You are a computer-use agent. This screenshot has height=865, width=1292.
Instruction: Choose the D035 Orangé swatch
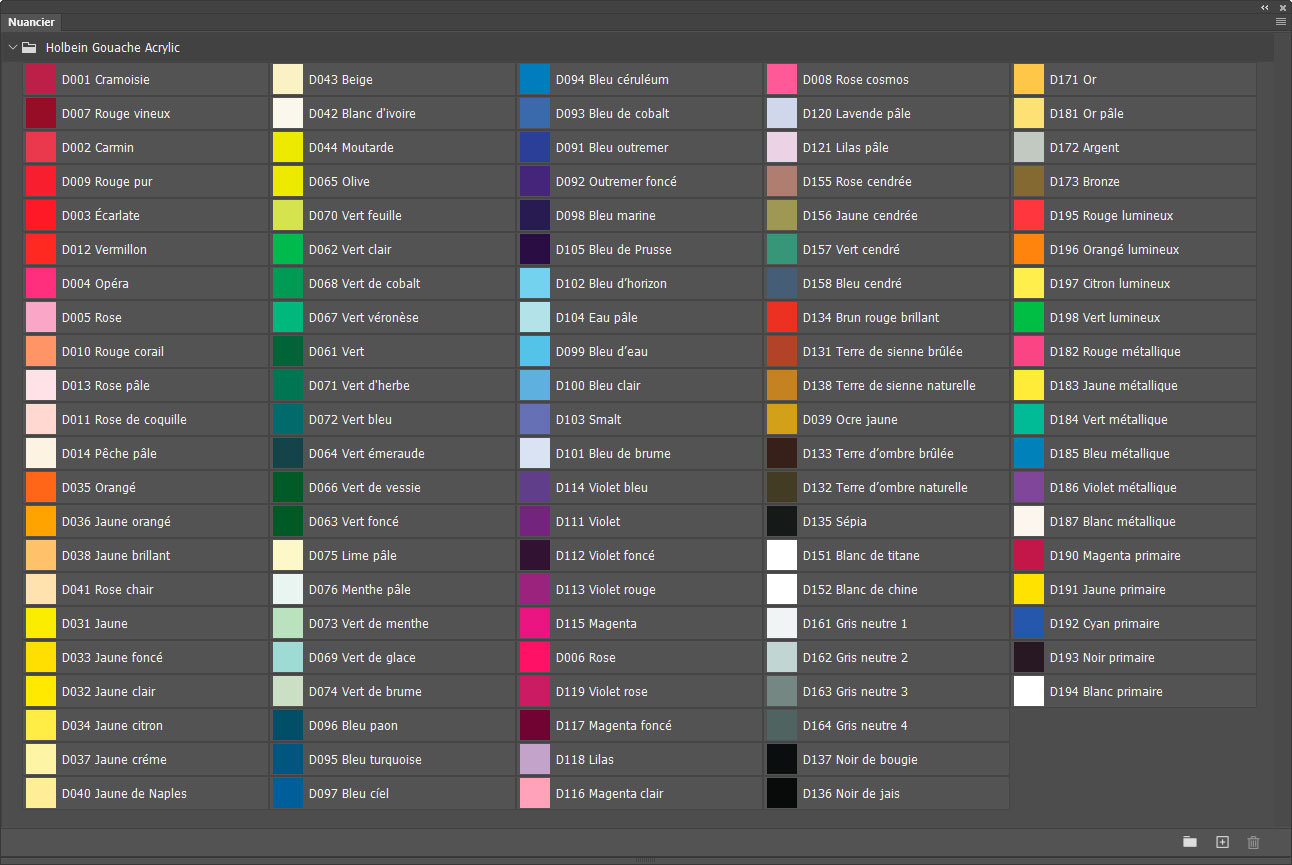click(41, 488)
